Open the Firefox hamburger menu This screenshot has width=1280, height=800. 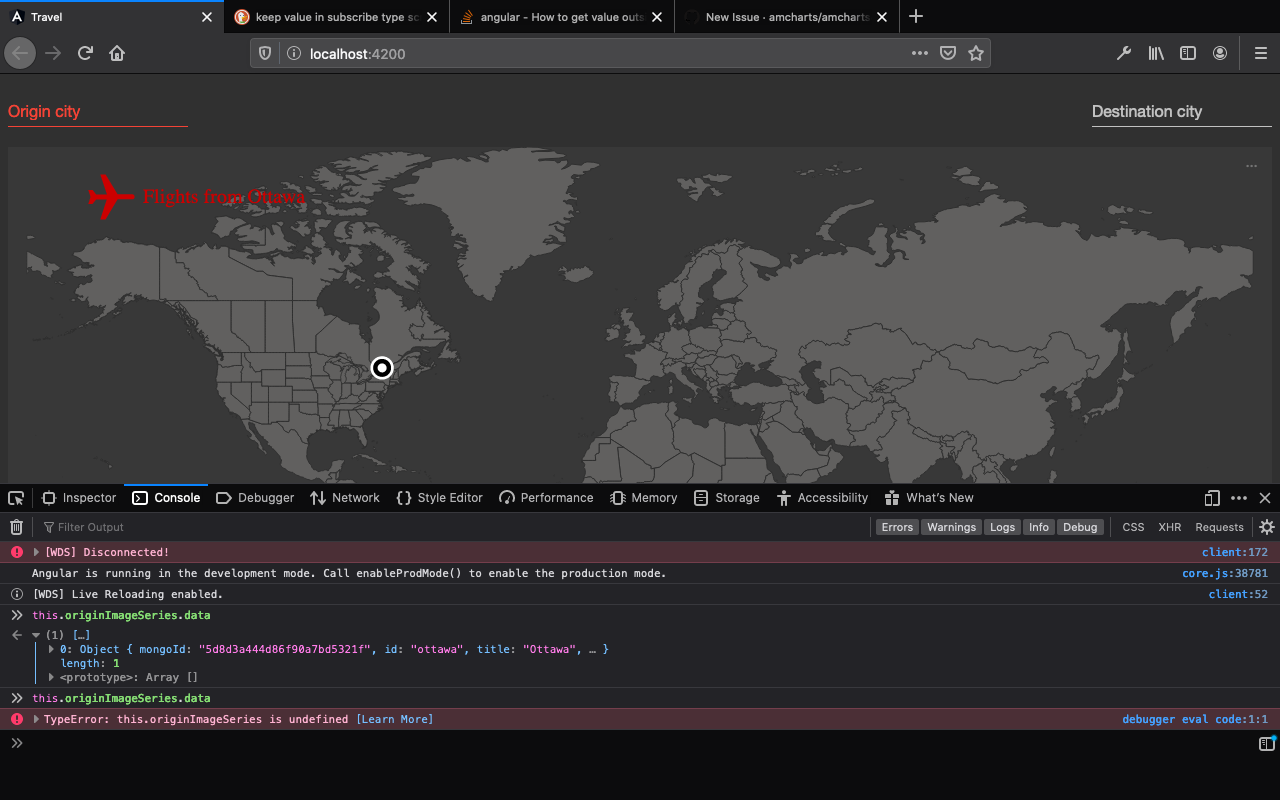click(1261, 53)
